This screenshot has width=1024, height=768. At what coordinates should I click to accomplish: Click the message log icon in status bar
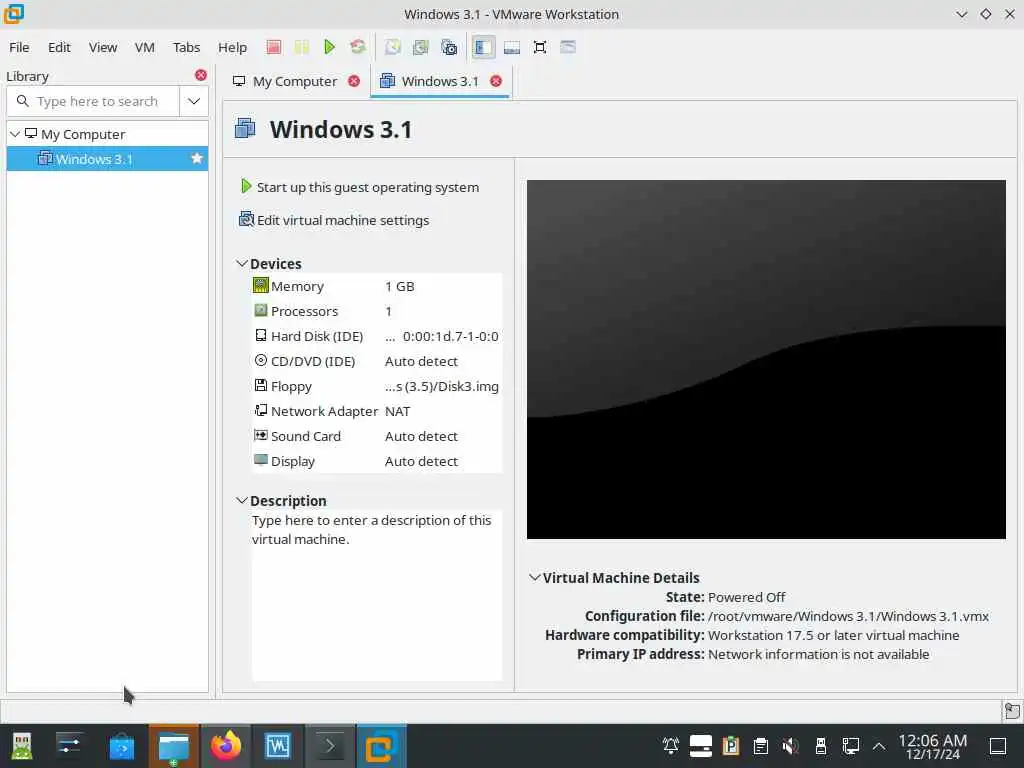[x=1012, y=711]
